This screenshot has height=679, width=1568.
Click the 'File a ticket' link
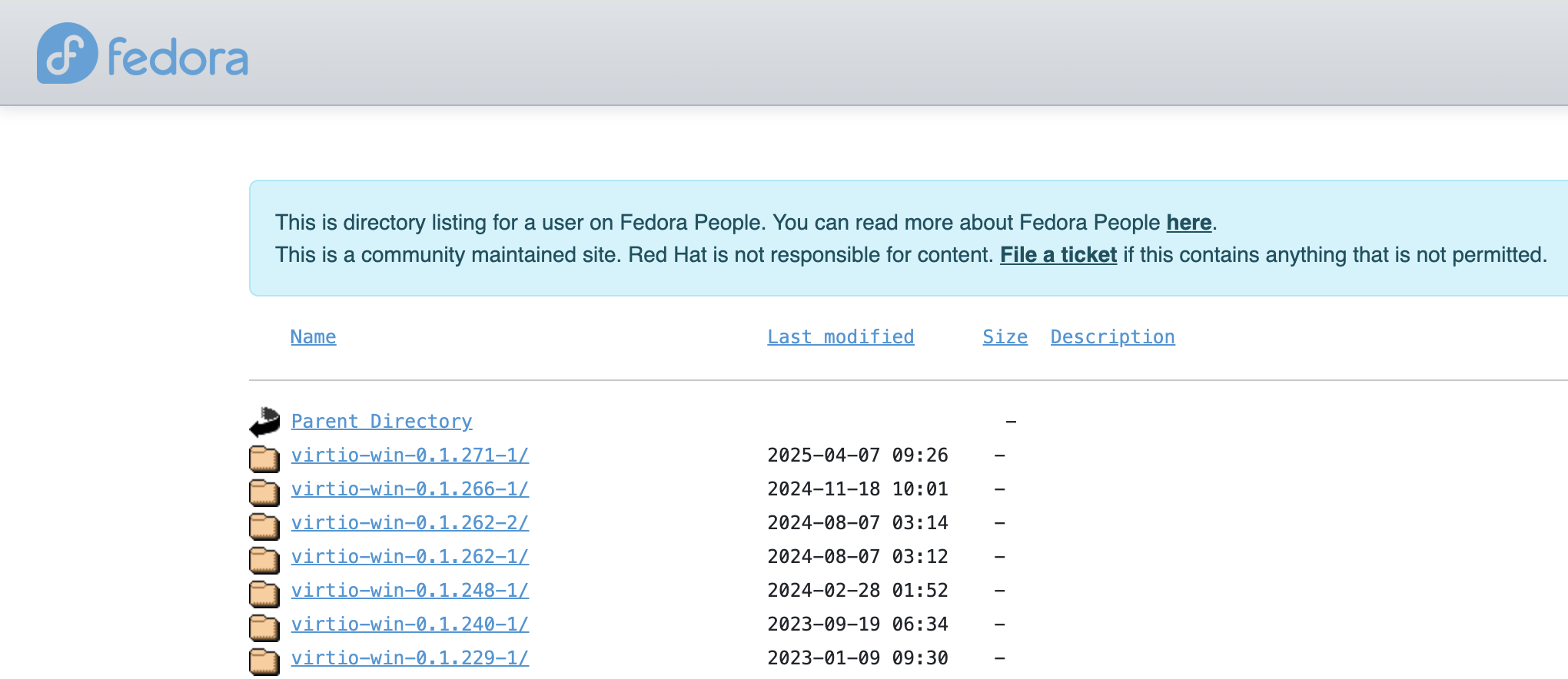point(1058,255)
